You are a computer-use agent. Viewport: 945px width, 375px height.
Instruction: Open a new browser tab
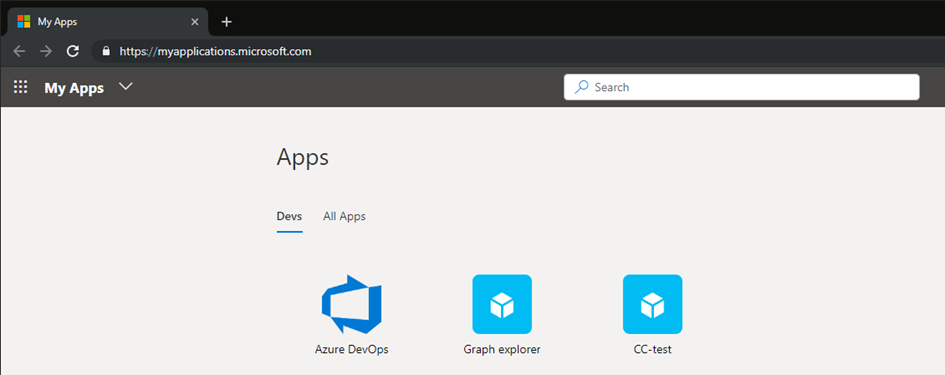(x=226, y=22)
